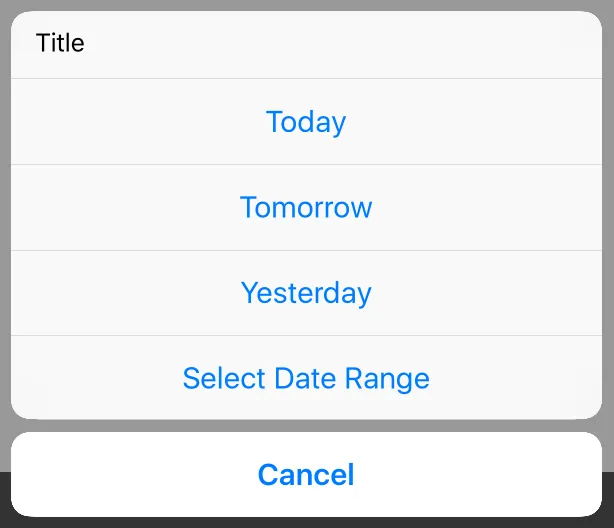
Task: Click the bold Cancel text
Action: pyautogui.click(x=306, y=474)
